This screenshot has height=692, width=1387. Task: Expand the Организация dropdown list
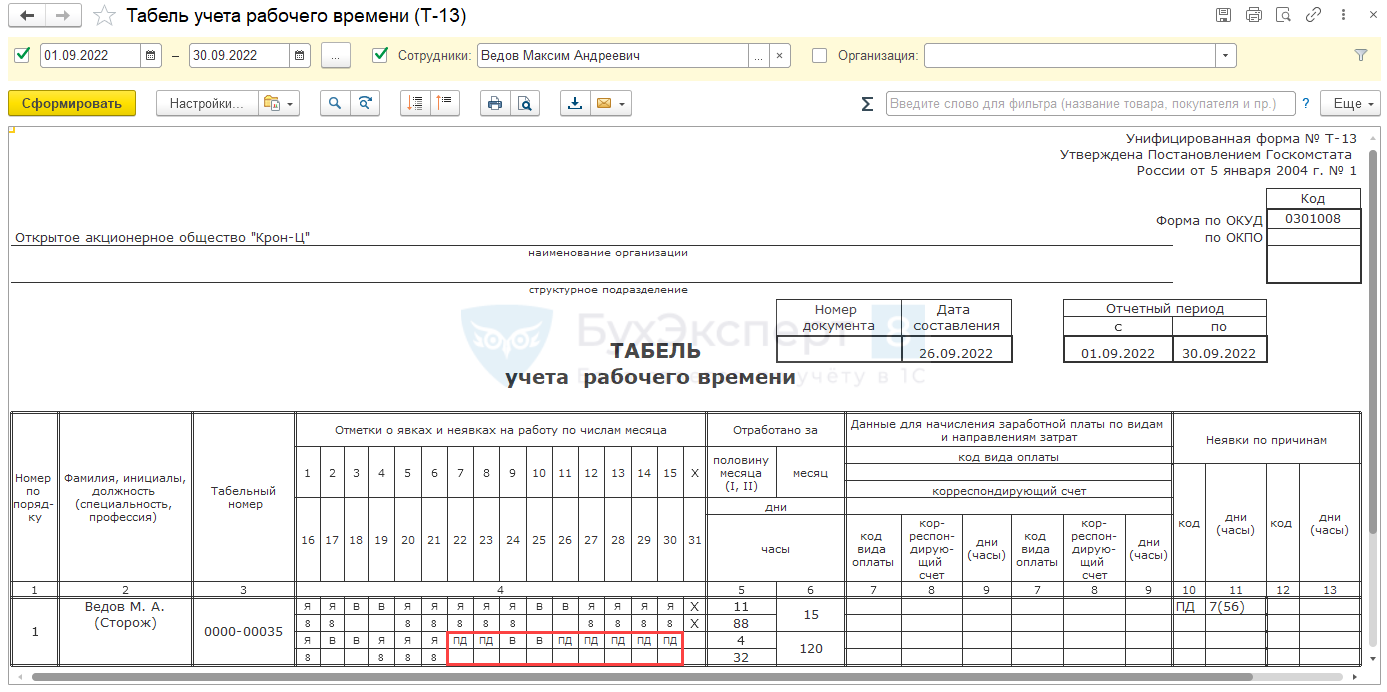tap(1226, 56)
